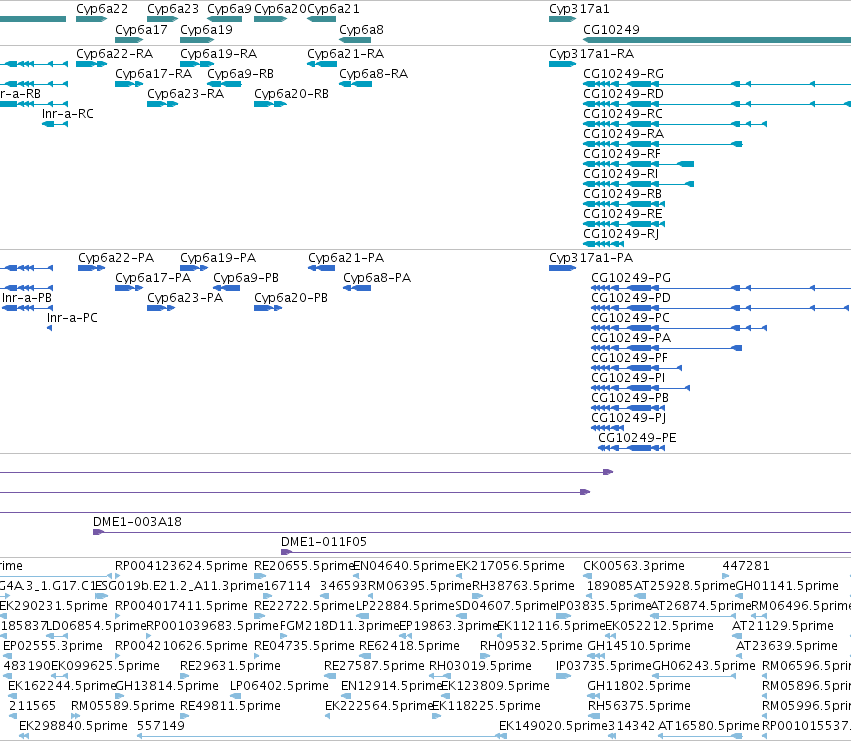This screenshot has width=851, height=741.
Task: Select the Inr-a-PC protein label
Action: click(72, 318)
